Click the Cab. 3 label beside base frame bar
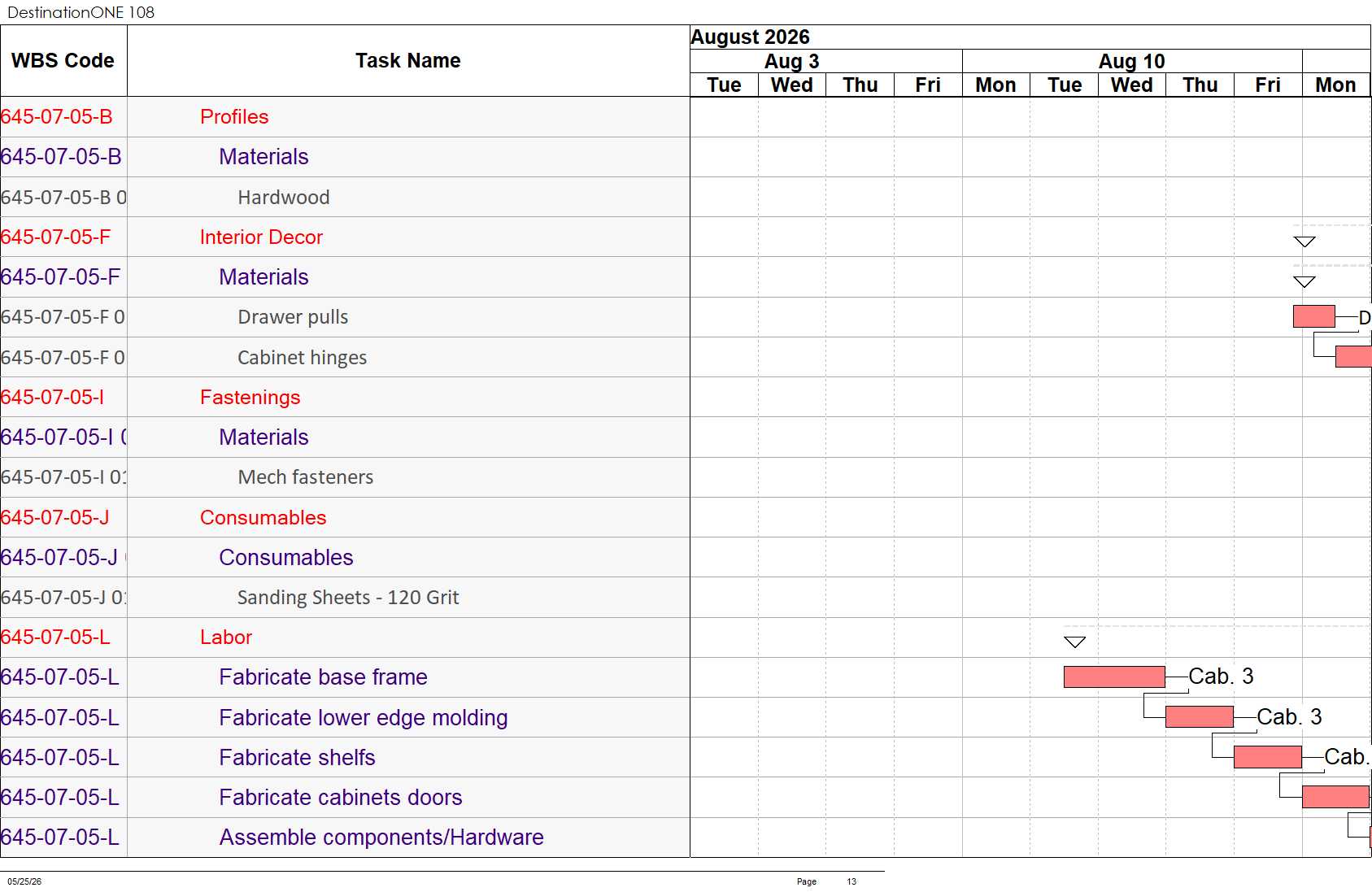The width and height of the screenshot is (1372, 892). pyautogui.click(x=1221, y=677)
